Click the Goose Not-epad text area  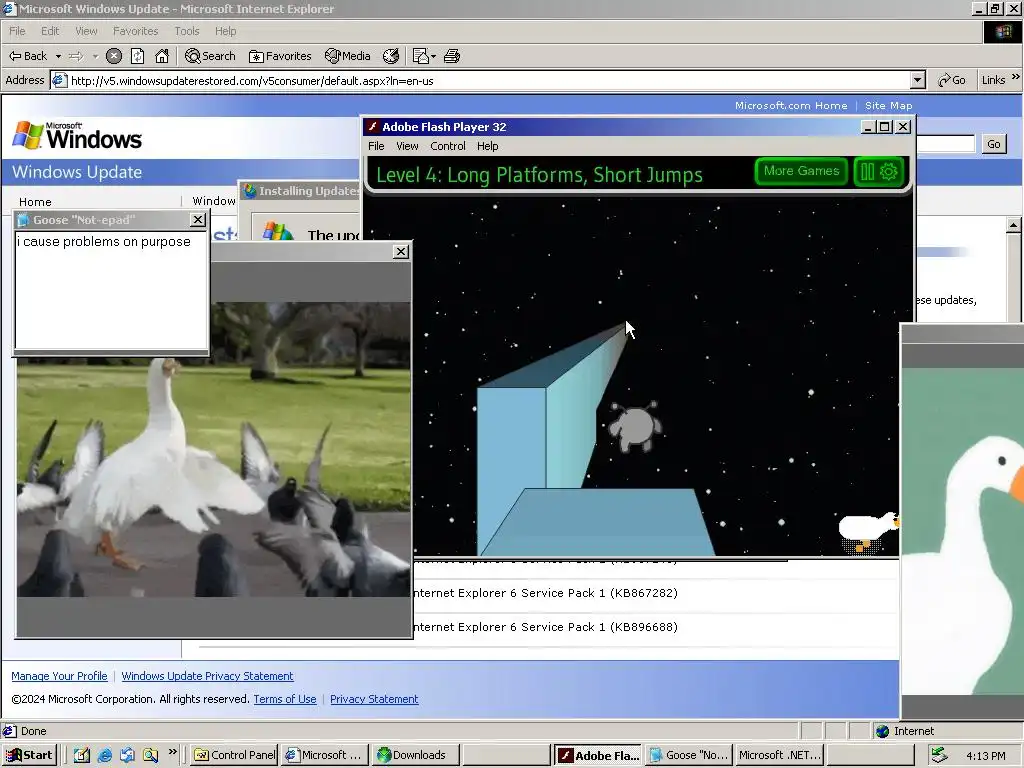coord(111,289)
